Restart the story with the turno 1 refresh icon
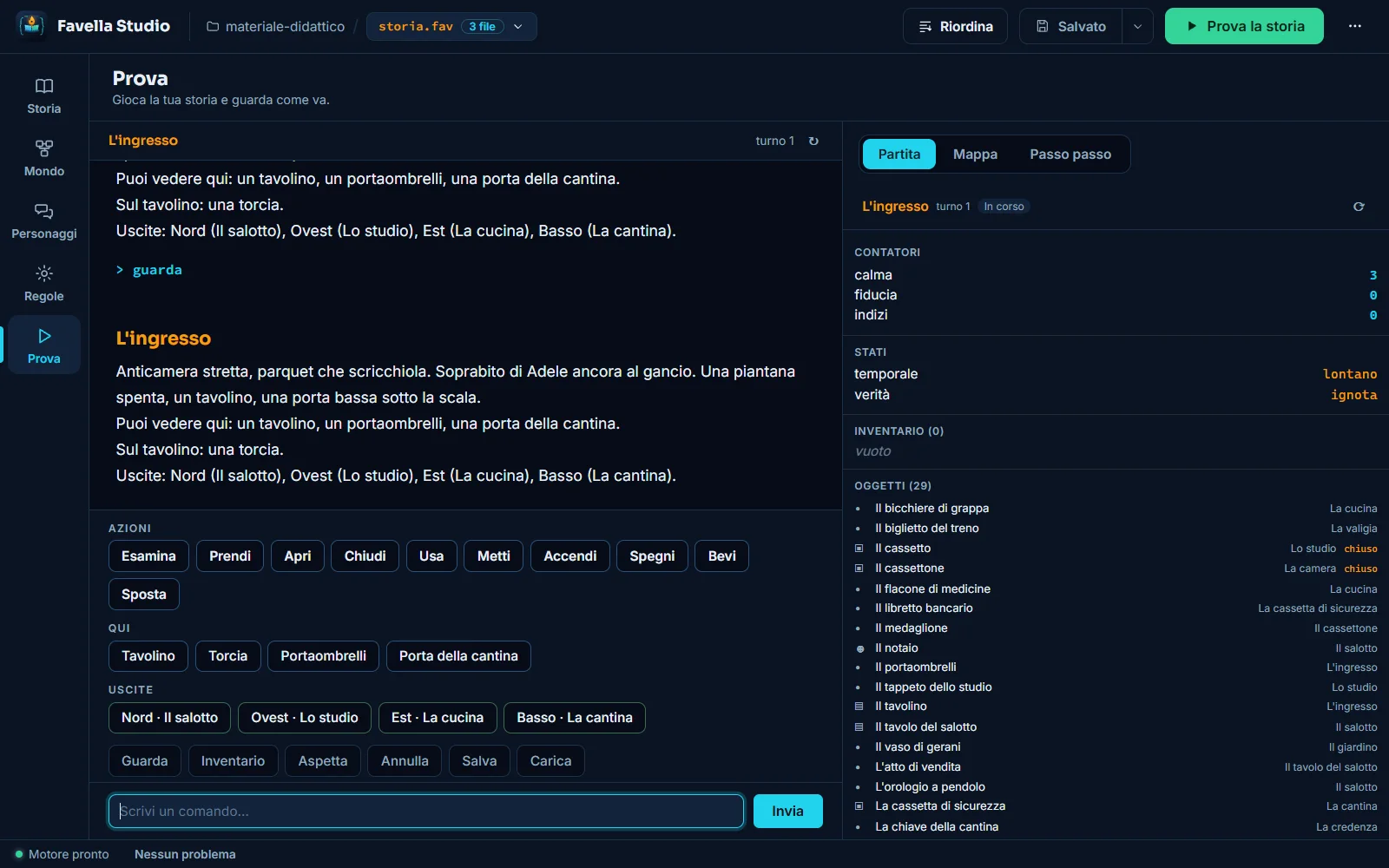Screen dimensions: 1389x868 click(813, 141)
